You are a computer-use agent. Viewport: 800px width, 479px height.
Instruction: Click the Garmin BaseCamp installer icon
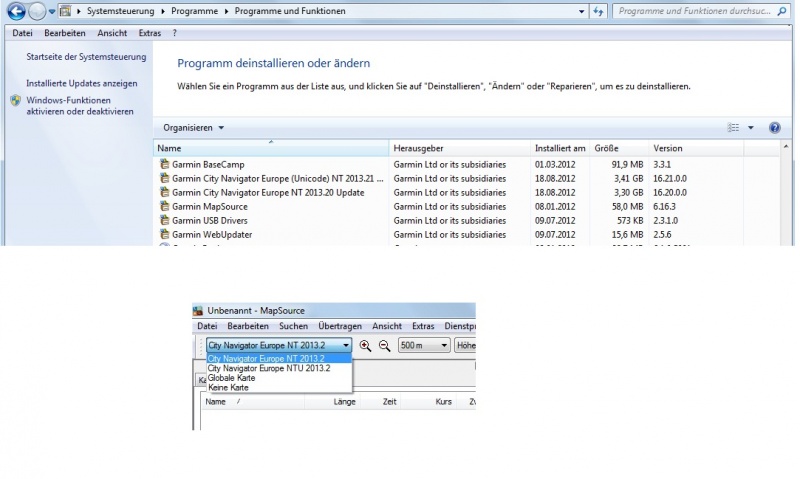(164, 164)
